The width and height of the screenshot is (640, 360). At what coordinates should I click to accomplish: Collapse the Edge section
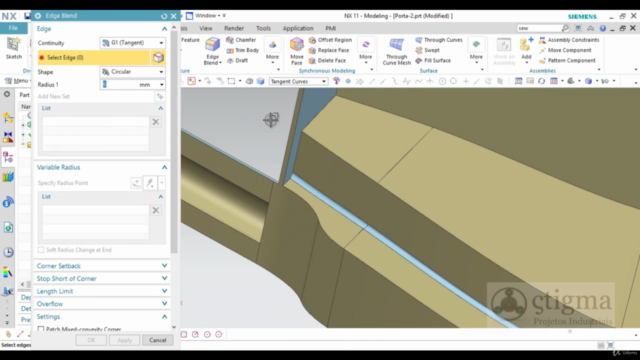[164, 29]
